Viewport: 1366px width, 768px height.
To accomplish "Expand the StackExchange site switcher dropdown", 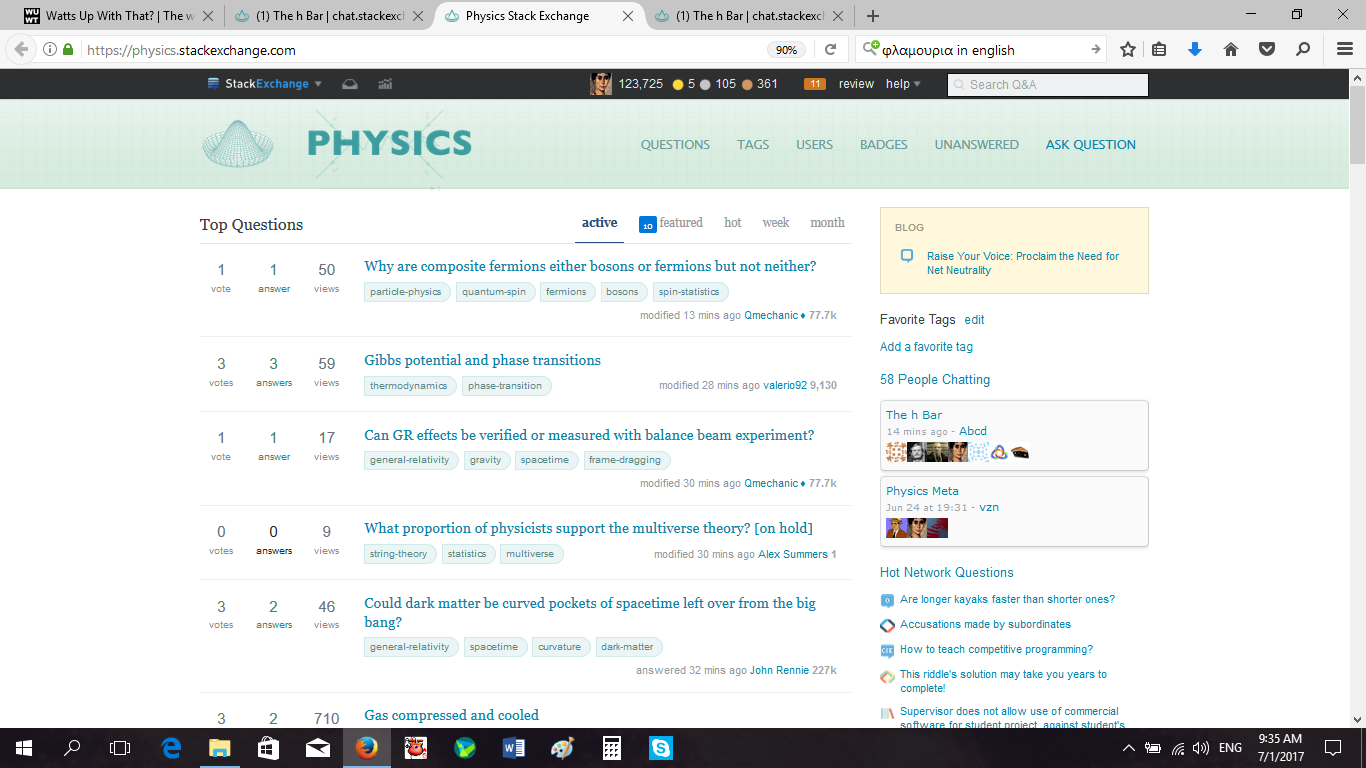I will click(x=265, y=84).
